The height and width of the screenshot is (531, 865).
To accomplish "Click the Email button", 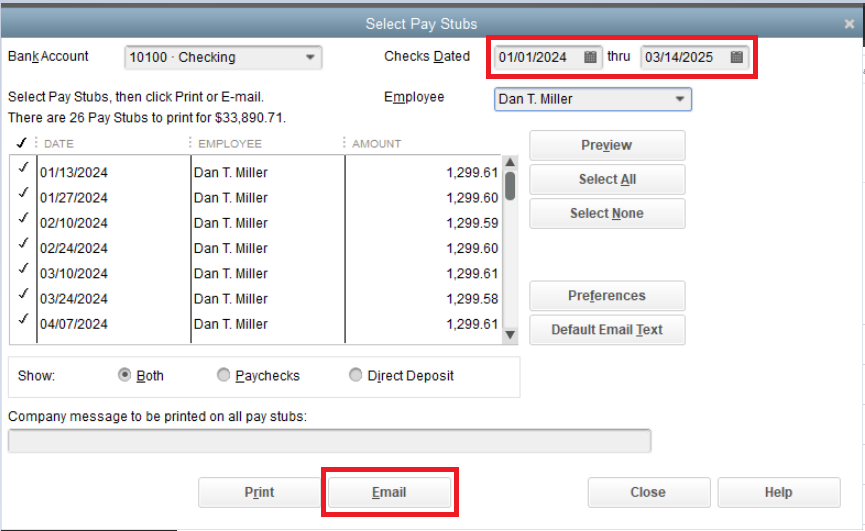I will 389,492.
